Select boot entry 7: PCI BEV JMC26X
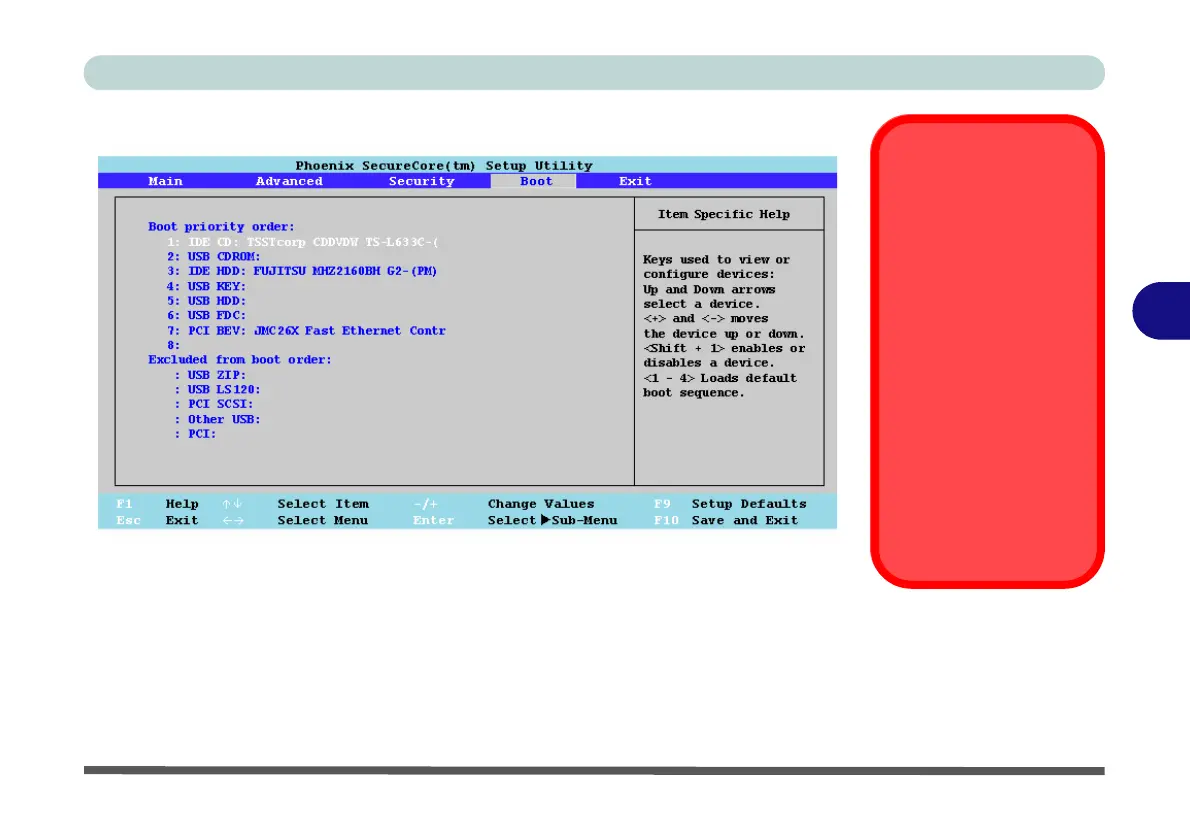This screenshot has width=1190, height=838. tap(307, 330)
